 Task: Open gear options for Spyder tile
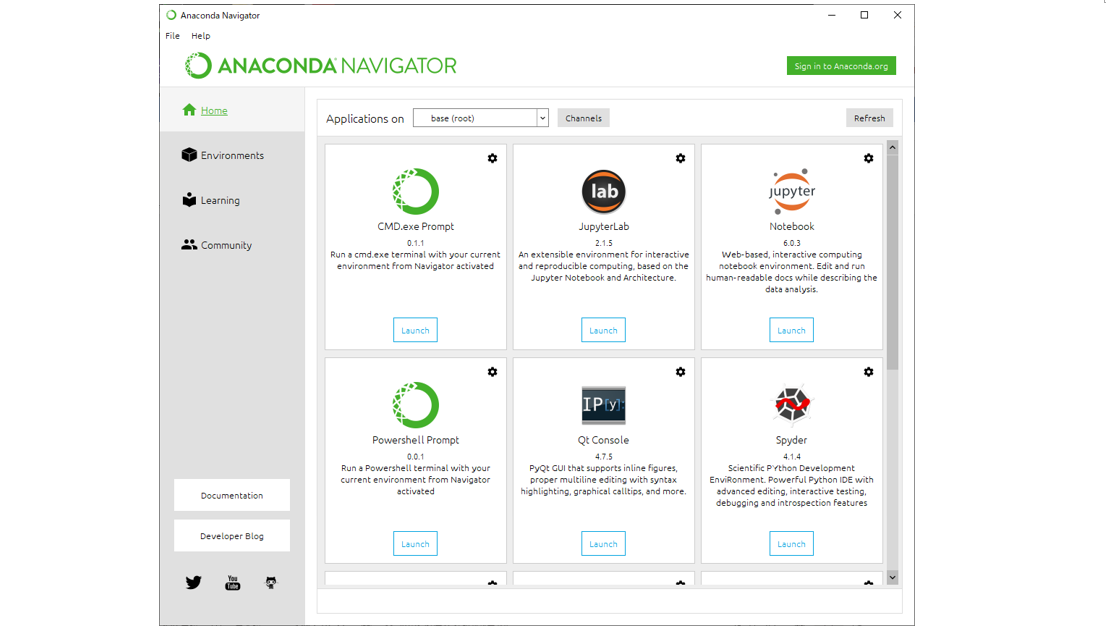point(868,372)
